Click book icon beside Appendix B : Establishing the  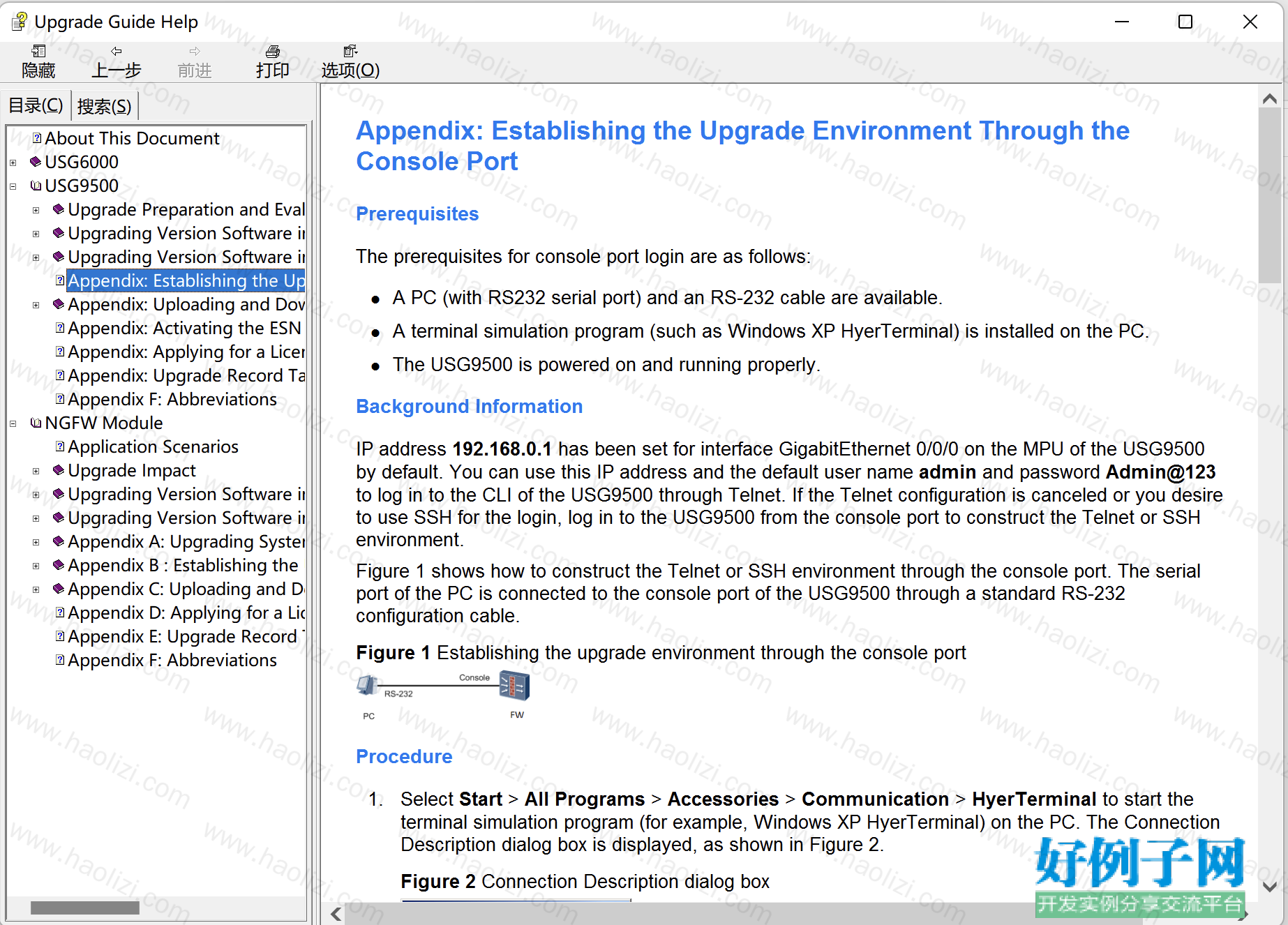(x=59, y=565)
